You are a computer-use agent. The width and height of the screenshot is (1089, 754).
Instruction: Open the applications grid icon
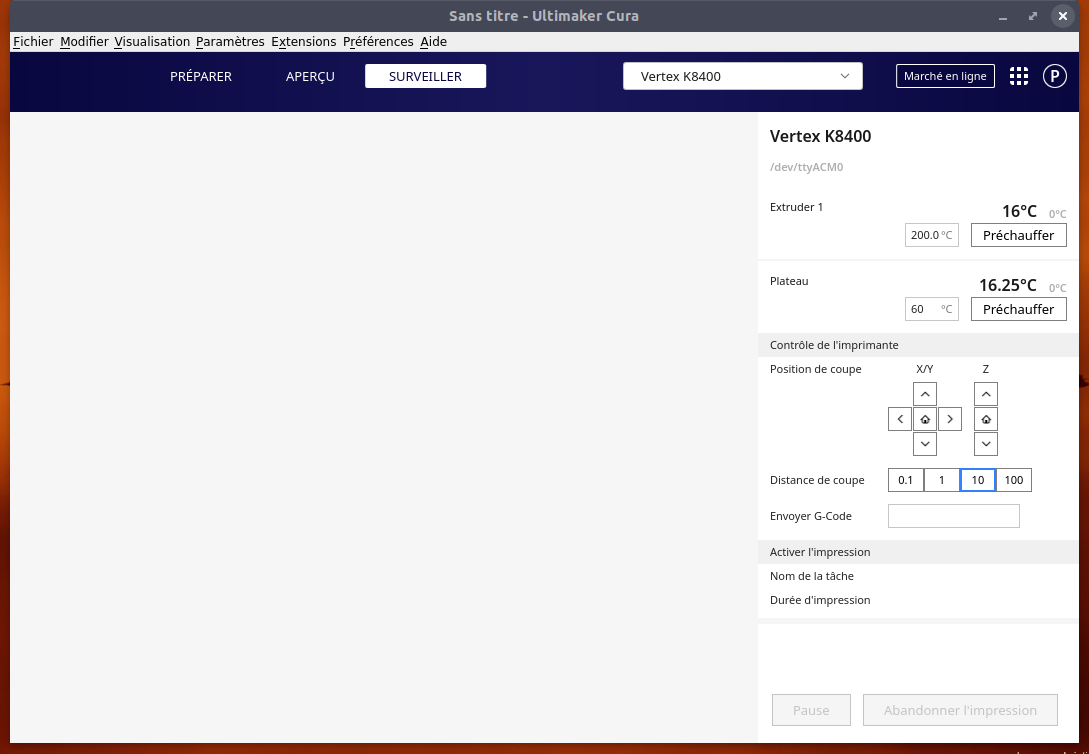click(1018, 76)
